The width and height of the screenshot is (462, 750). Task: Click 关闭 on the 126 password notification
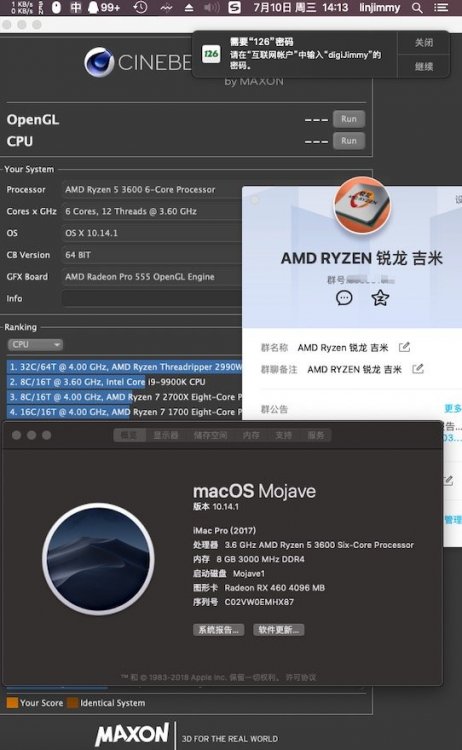click(x=424, y=43)
